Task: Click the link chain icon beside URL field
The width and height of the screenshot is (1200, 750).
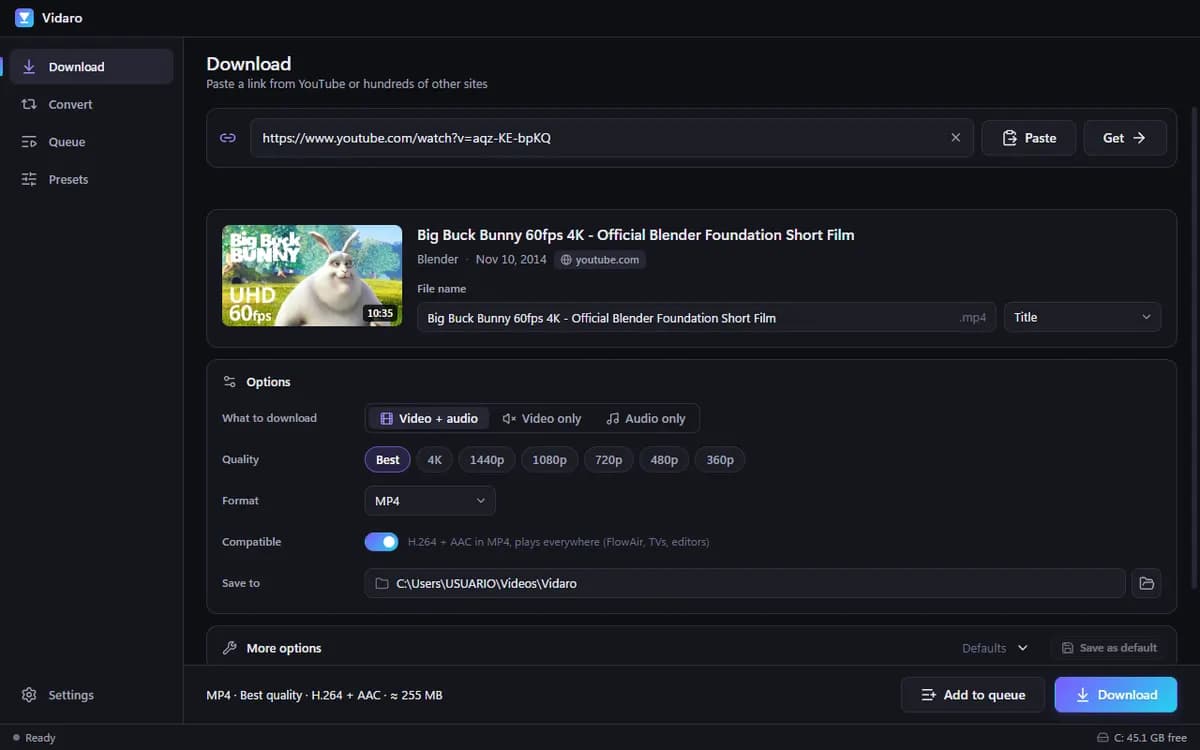Action: [228, 138]
